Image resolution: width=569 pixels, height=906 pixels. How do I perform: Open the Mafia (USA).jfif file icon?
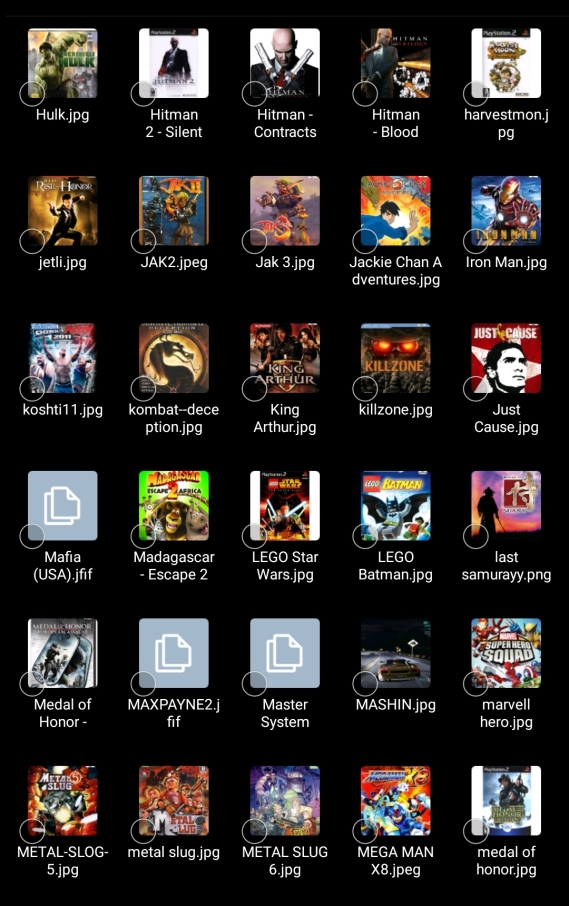point(62,506)
